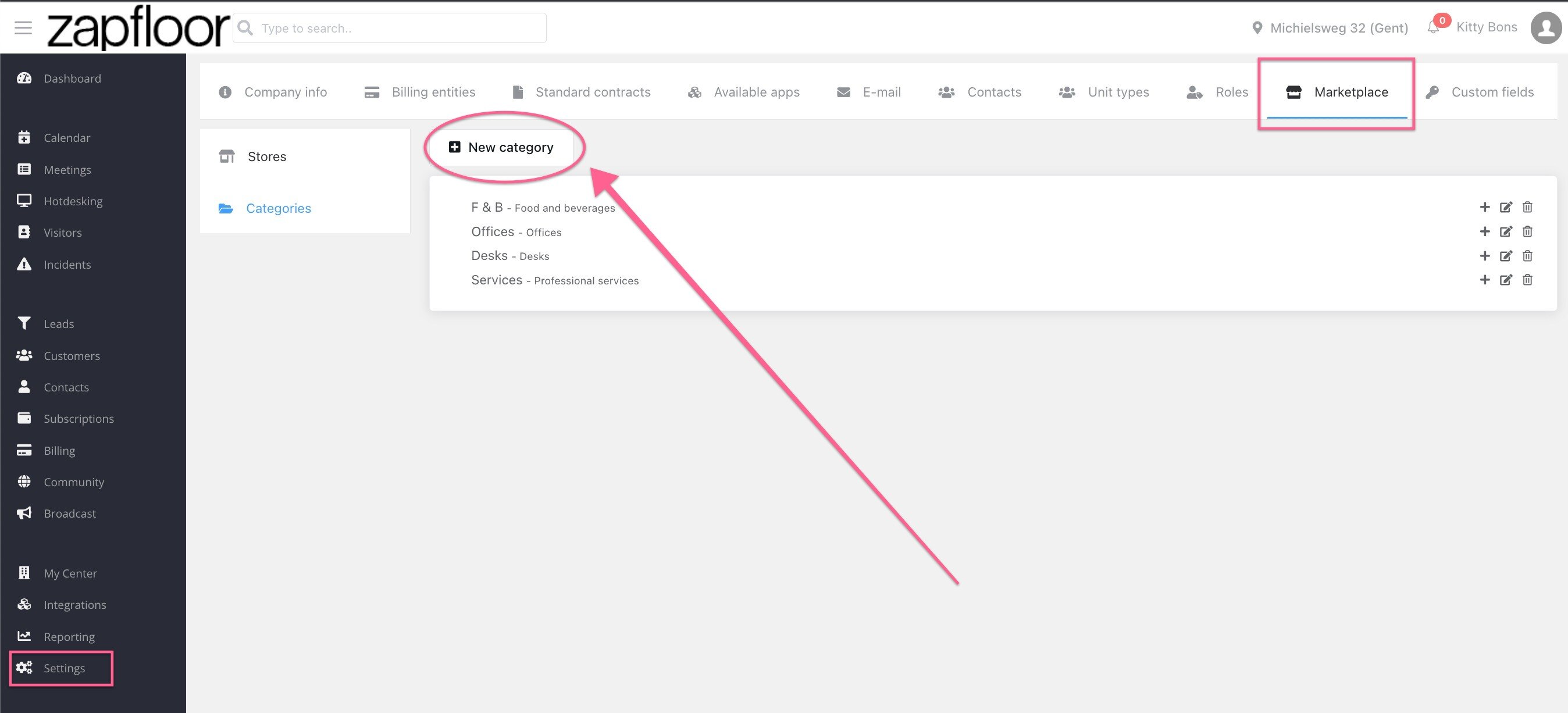Switch to the Unit types tab
Viewport: 1568px width, 713px height.
pos(1104,92)
